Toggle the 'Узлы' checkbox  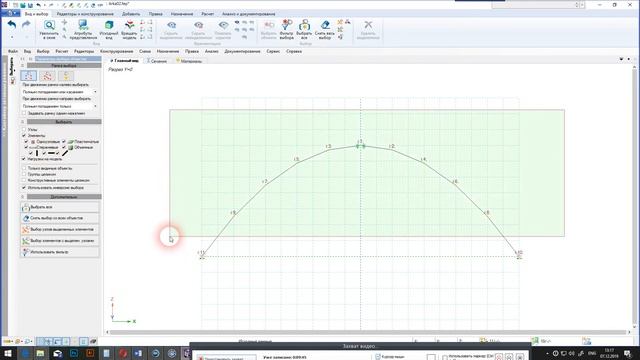[x=24, y=129]
